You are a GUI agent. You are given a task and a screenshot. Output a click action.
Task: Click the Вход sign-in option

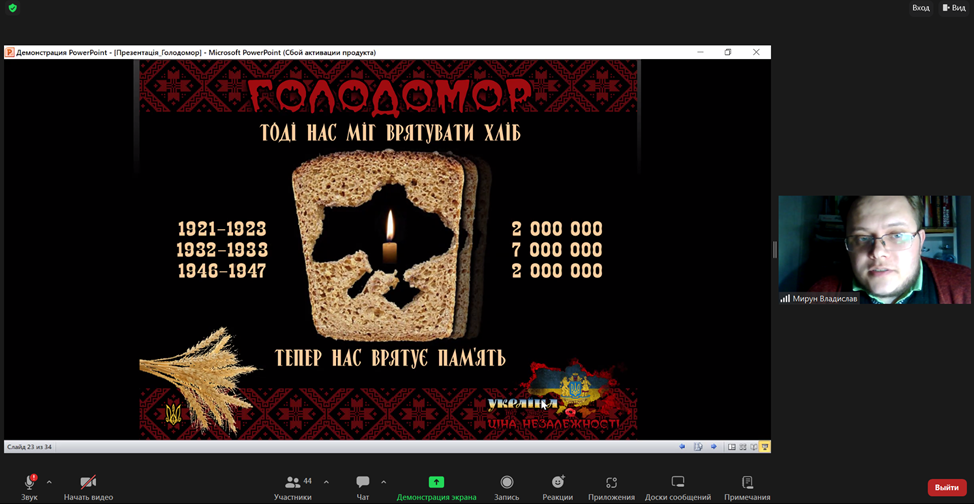coord(920,8)
